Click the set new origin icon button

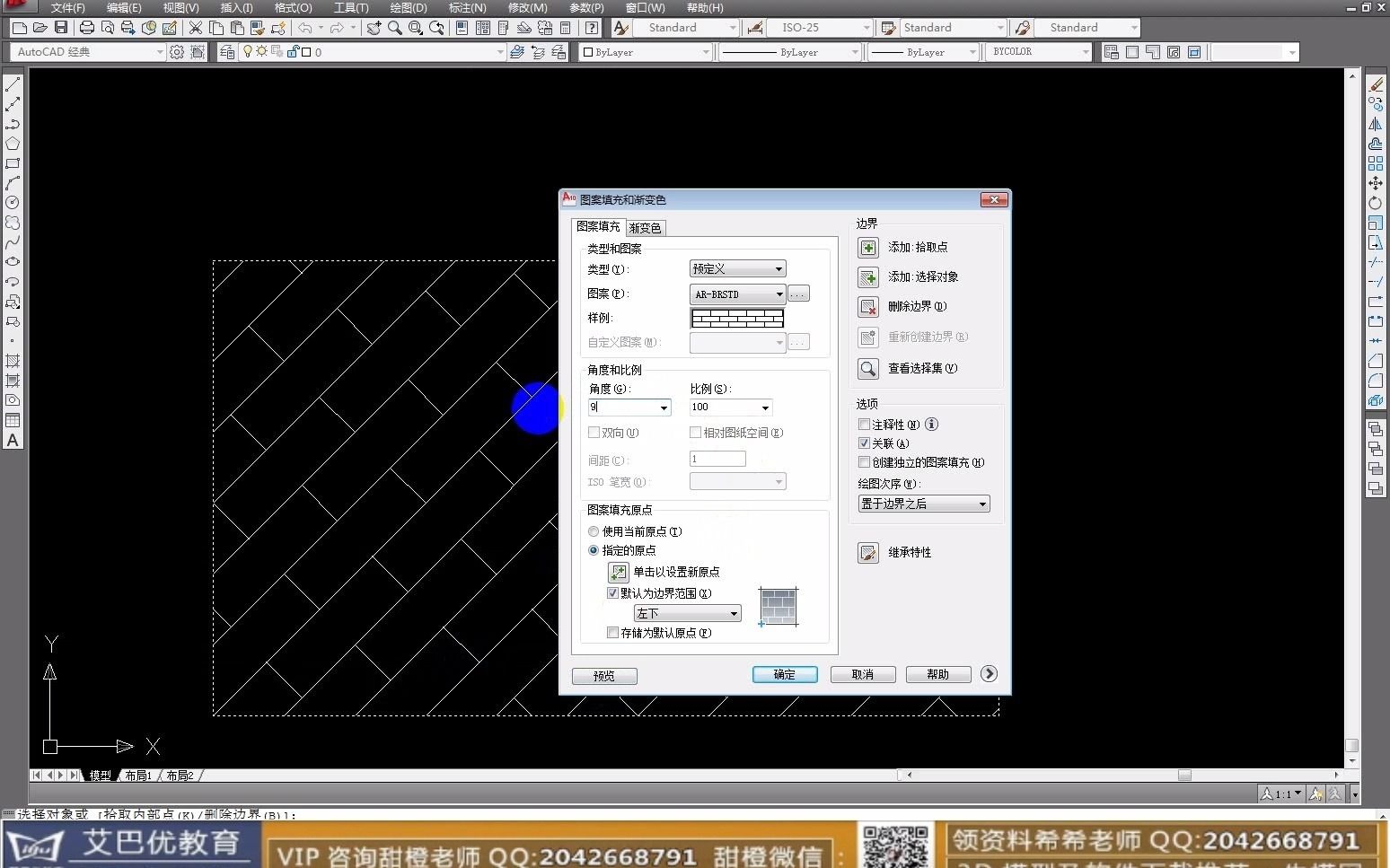618,572
